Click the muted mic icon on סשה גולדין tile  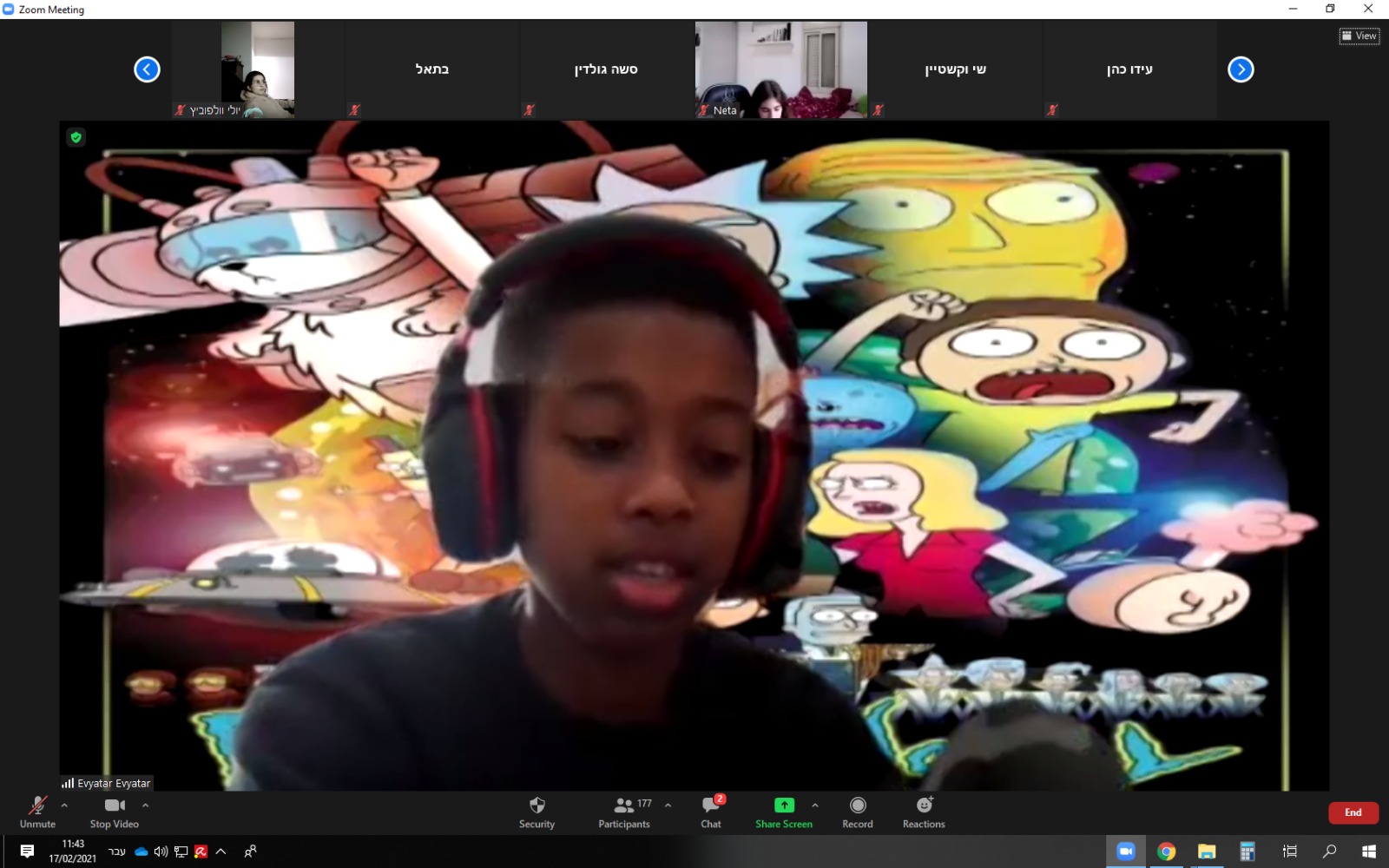(529, 110)
